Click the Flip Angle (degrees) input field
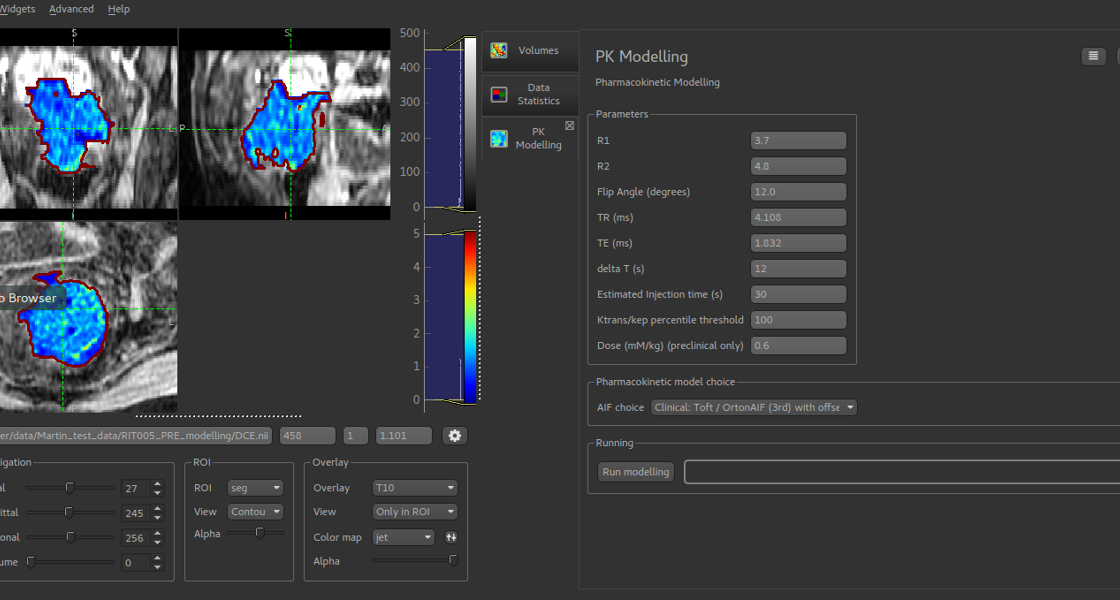1120x600 pixels. coord(798,192)
